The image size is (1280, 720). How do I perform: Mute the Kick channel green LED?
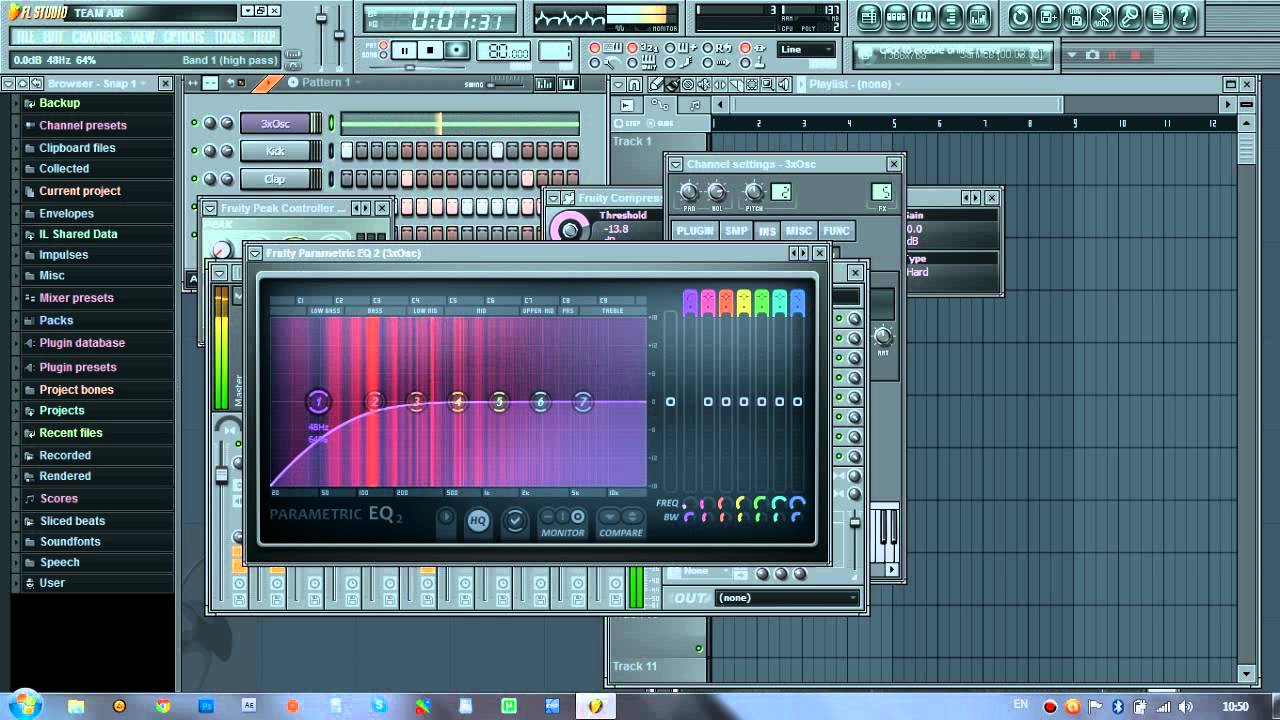(194, 151)
